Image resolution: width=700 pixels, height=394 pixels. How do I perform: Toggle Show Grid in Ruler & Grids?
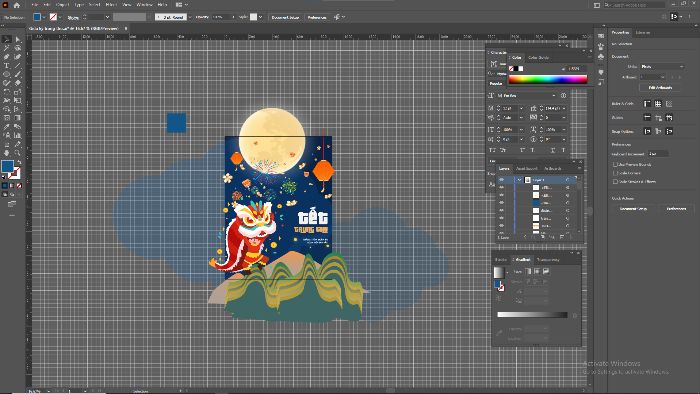[x=658, y=104]
